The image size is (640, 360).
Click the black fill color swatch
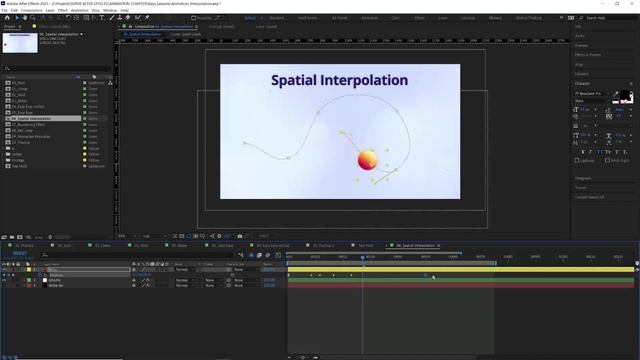pos(624,96)
